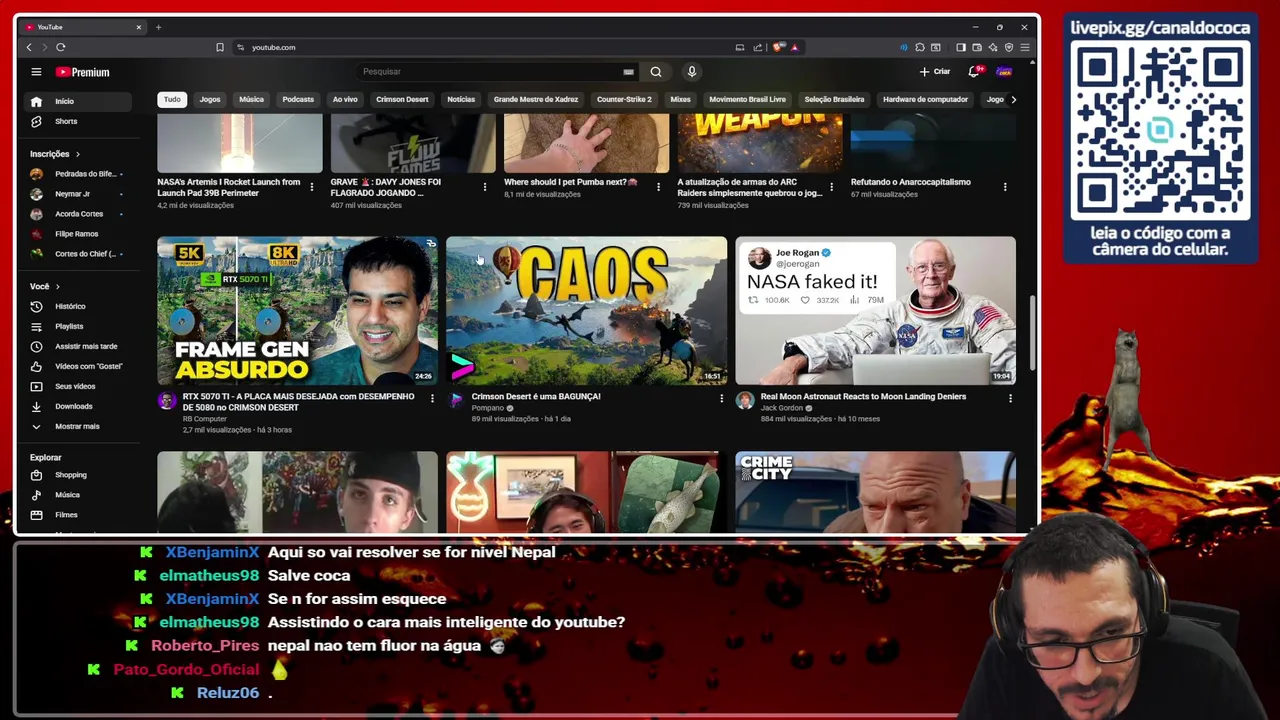
Task: Open Histórico in the sidebar
Action: click(x=79, y=306)
